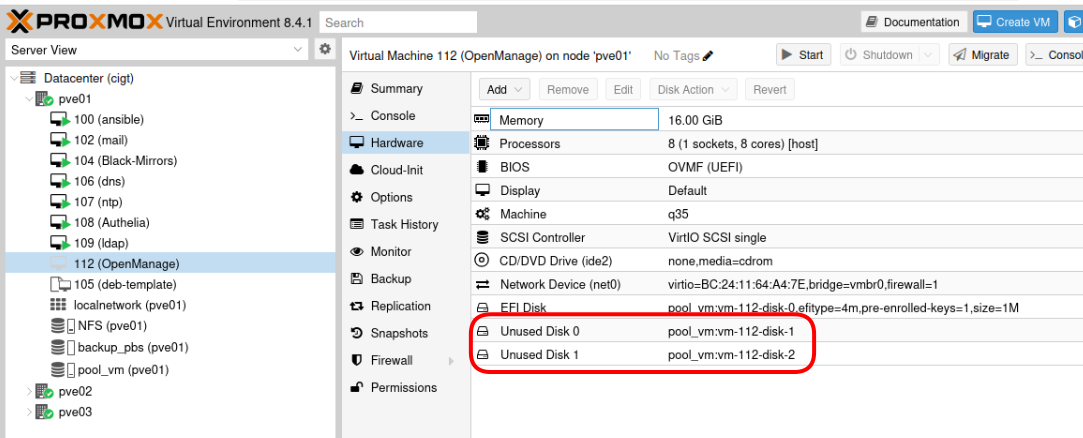Open the Cloud-Init tab
Image resolution: width=1083 pixels, height=438 pixels.
coord(406,170)
